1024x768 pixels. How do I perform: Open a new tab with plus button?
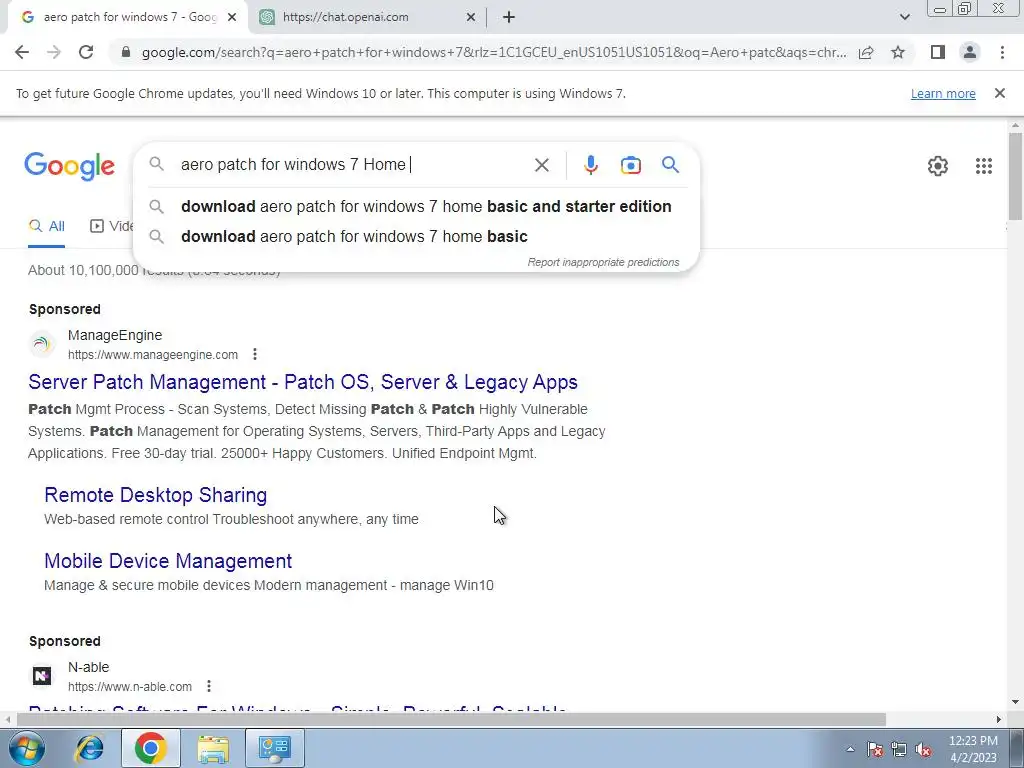(509, 18)
